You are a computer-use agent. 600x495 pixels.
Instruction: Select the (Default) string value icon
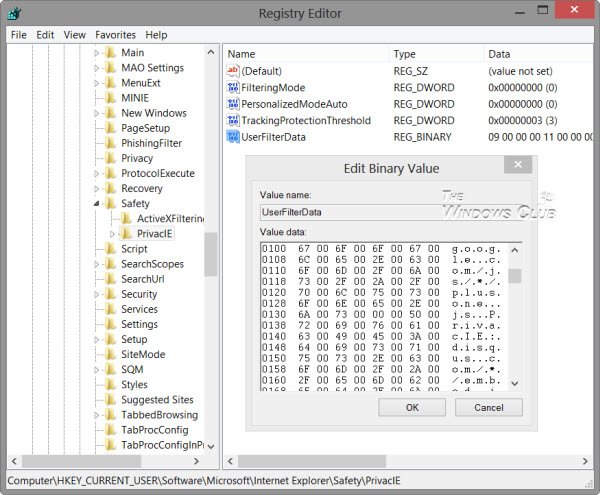coord(233,71)
